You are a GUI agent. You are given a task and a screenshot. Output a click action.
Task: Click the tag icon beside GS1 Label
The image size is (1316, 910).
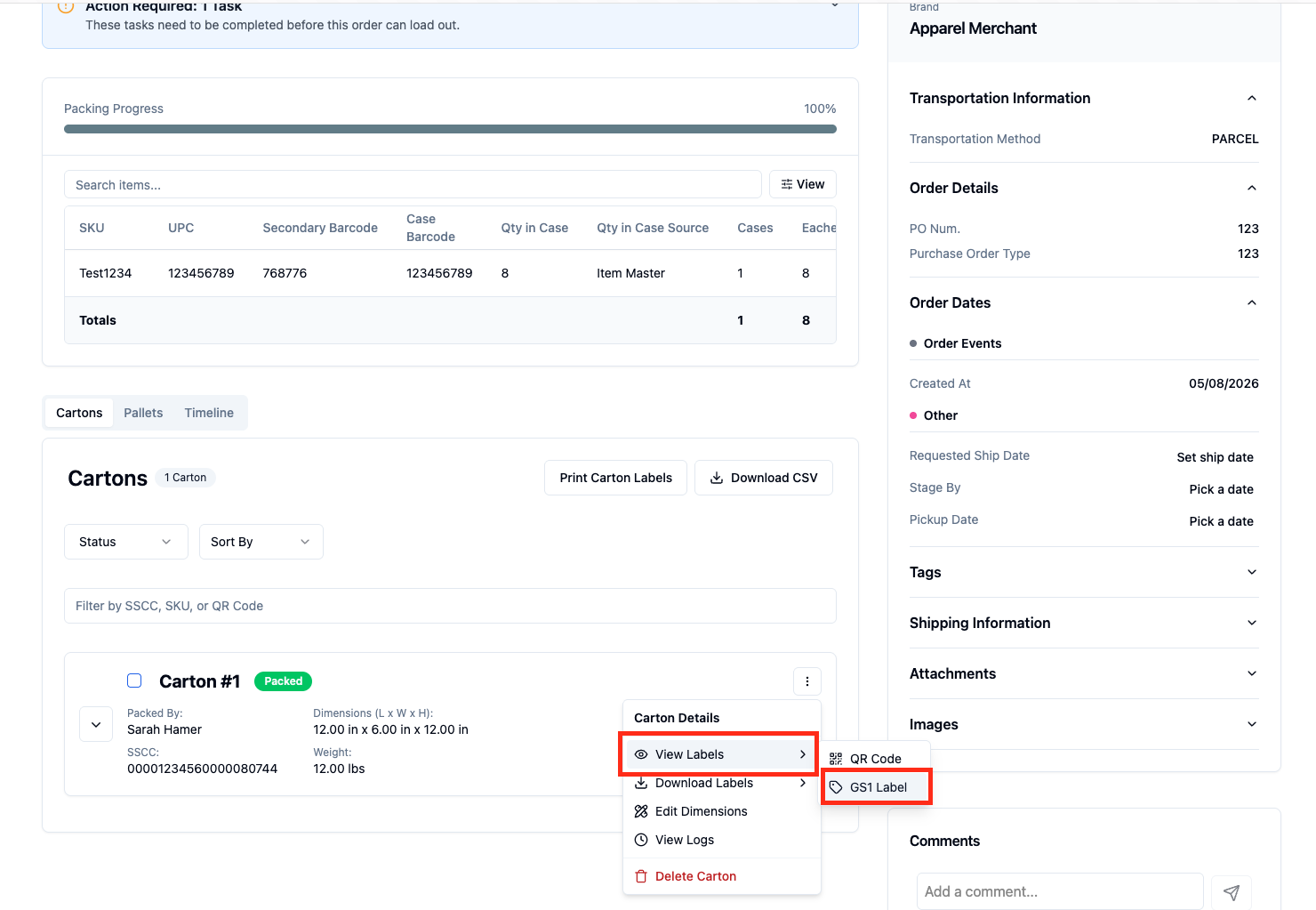(836, 787)
